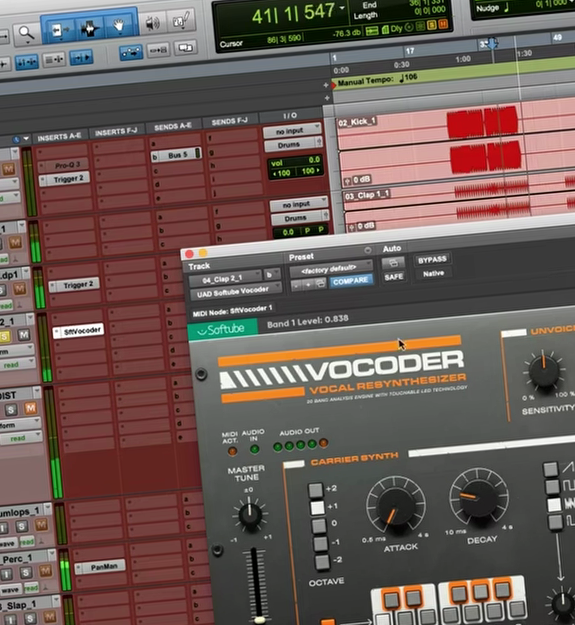Open the counter display main time scale dropdown arrow
The height and width of the screenshot is (625, 575).
pos(342,8)
